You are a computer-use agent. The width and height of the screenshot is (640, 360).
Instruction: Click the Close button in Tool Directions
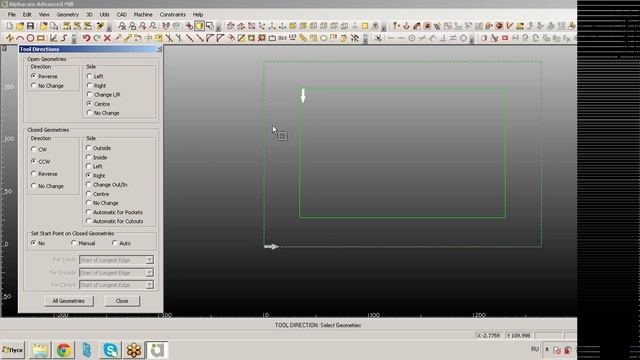pos(122,301)
